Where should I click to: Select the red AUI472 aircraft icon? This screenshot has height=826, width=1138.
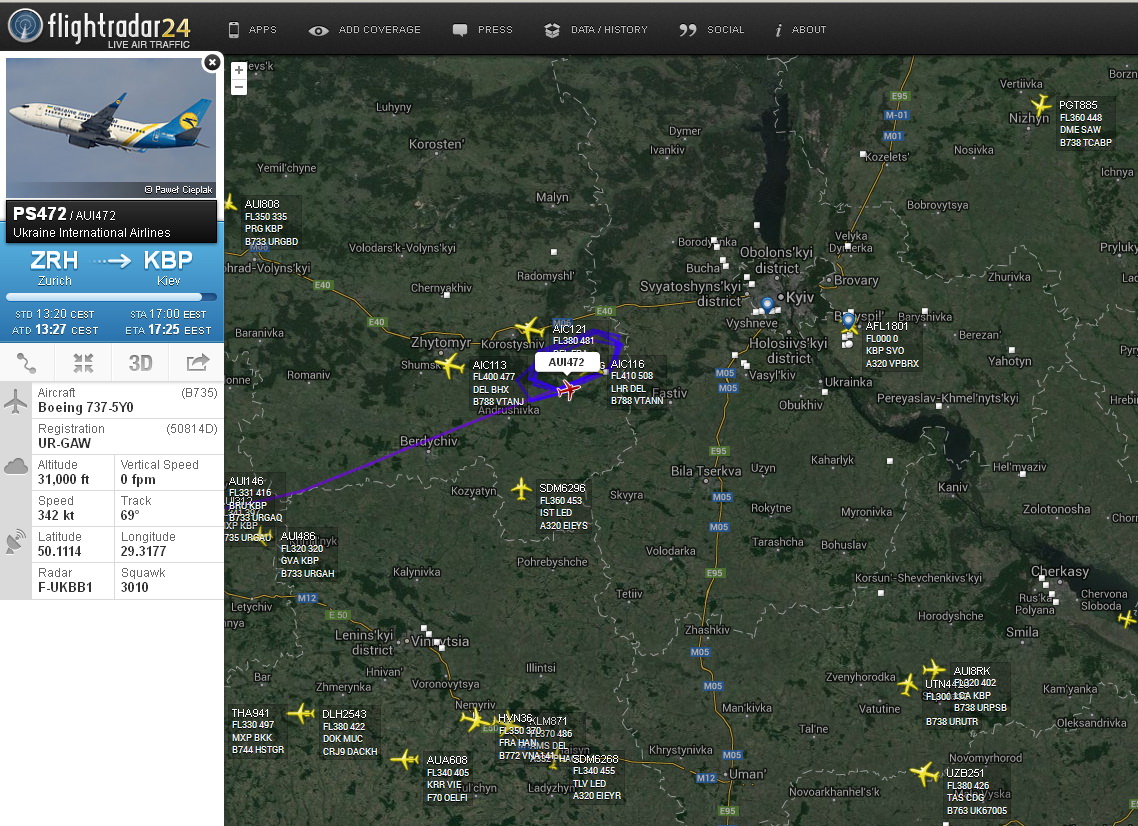click(568, 390)
